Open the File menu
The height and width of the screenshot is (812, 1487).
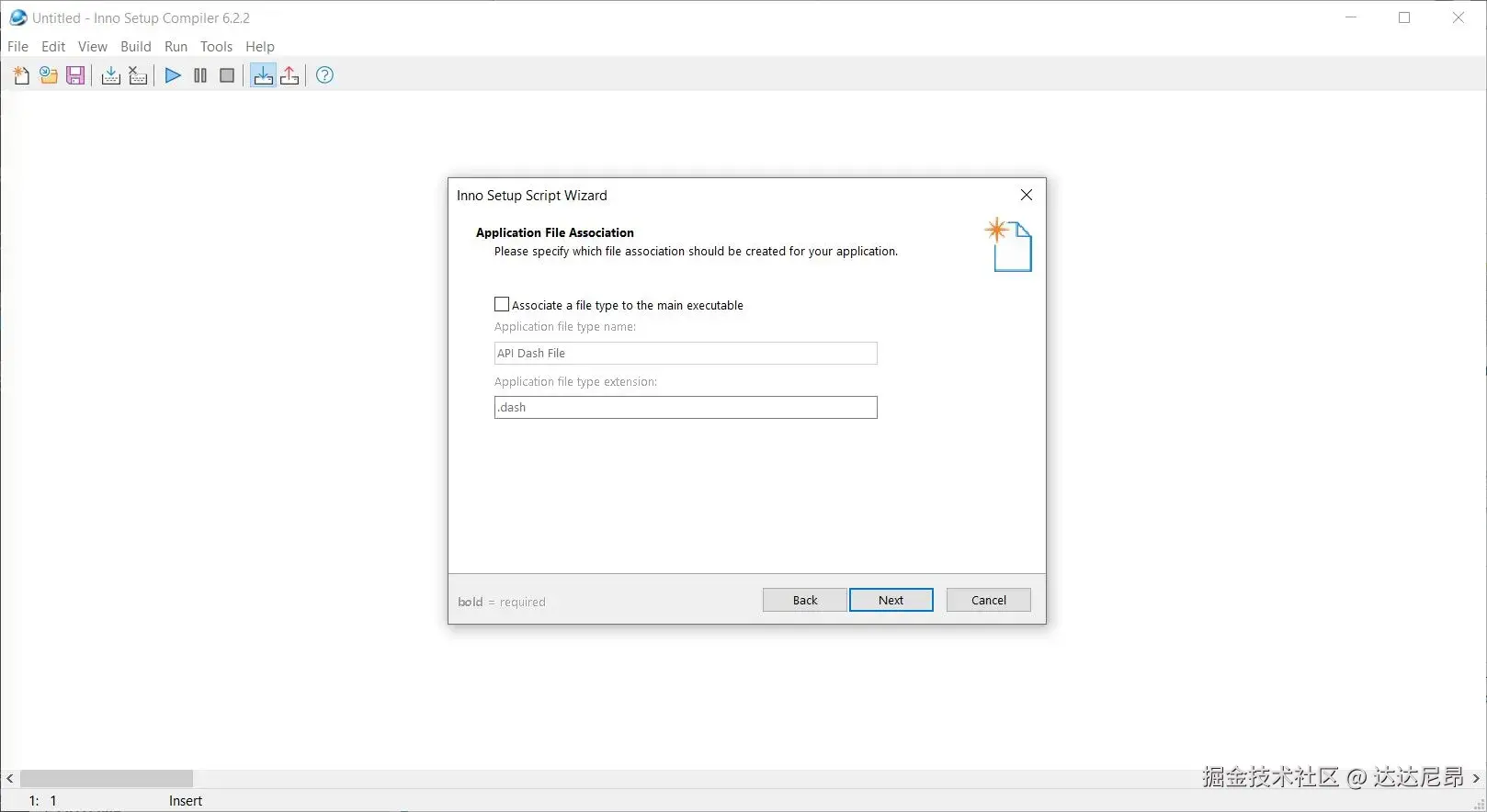tap(17, 46)
